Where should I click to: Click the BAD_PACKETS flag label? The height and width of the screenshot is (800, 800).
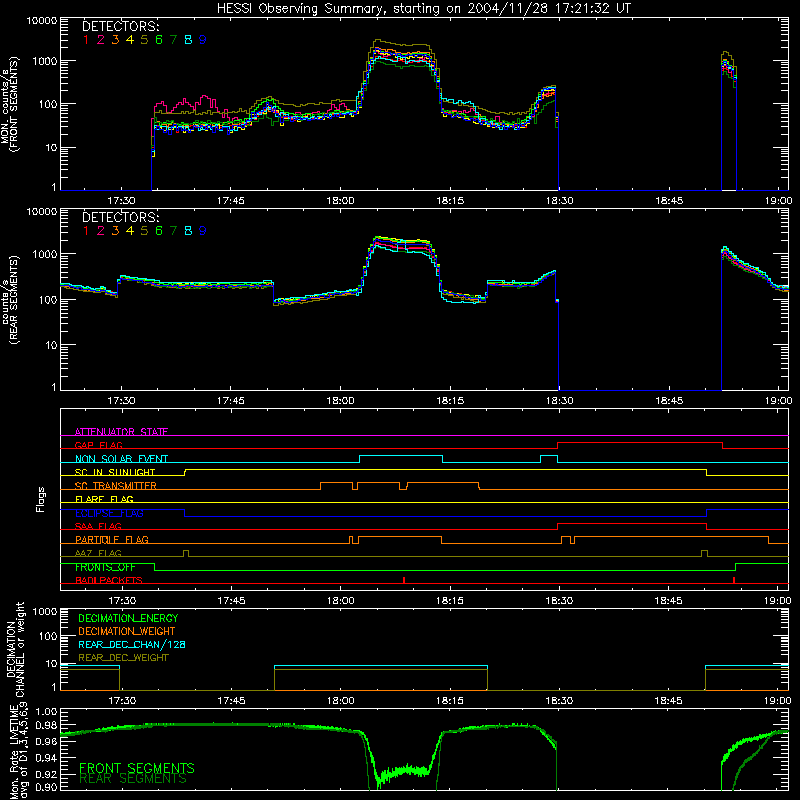pos(109,580)
